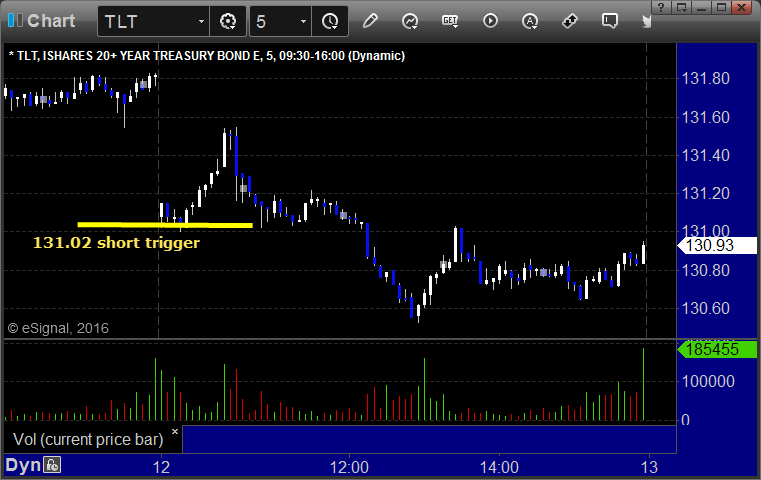Image resolution: width=761 pixels, height=480 pixels.
Task: Minimize the chart window
Action: pos(702,7)
